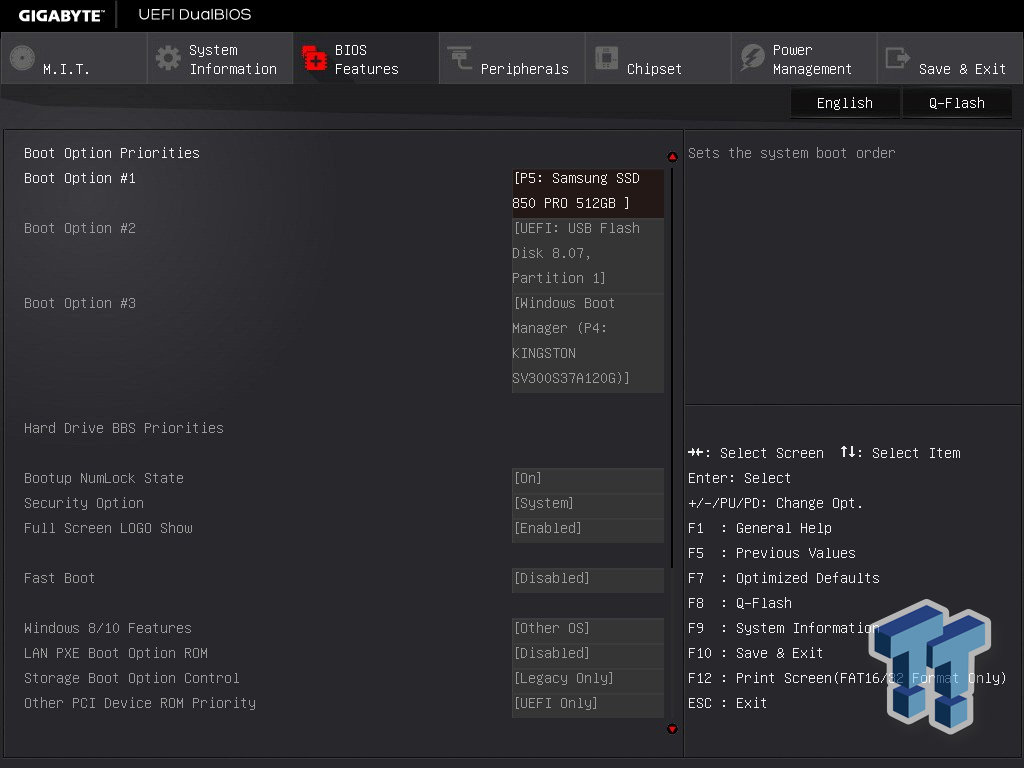Click the ESC Exit hint
1024x768 pixels.
(x=728, y=703)
